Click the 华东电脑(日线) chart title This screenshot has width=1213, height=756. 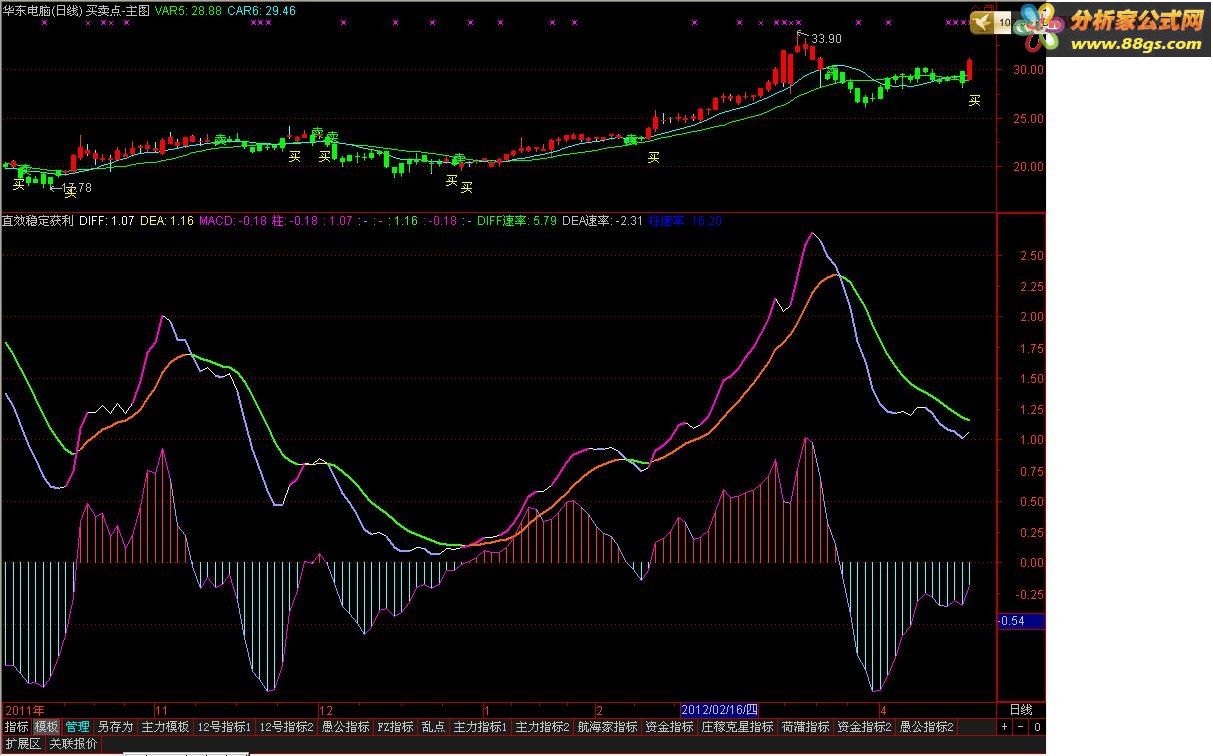pos(42,9)
